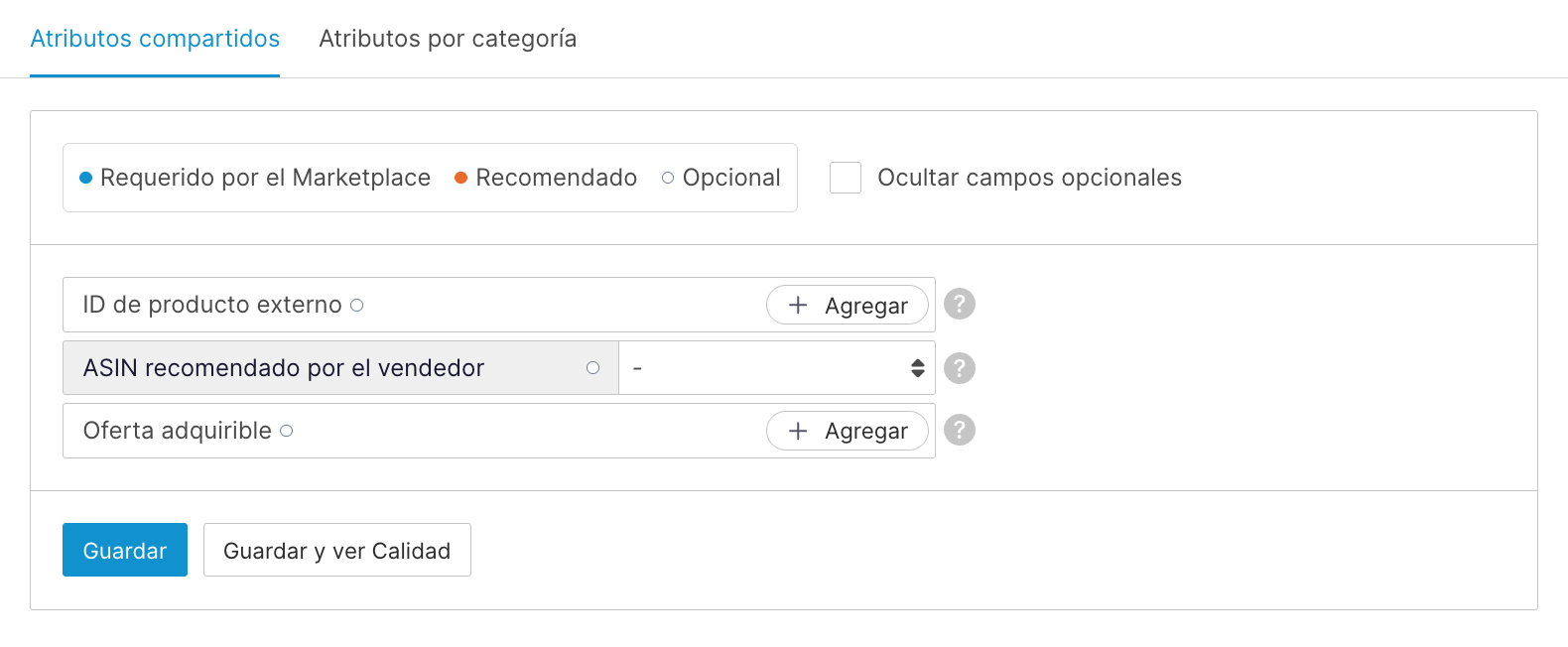Click the dropdown up-down arrows in ASIN row
The image size is (1568, 647).
click(x=918, y=368)
